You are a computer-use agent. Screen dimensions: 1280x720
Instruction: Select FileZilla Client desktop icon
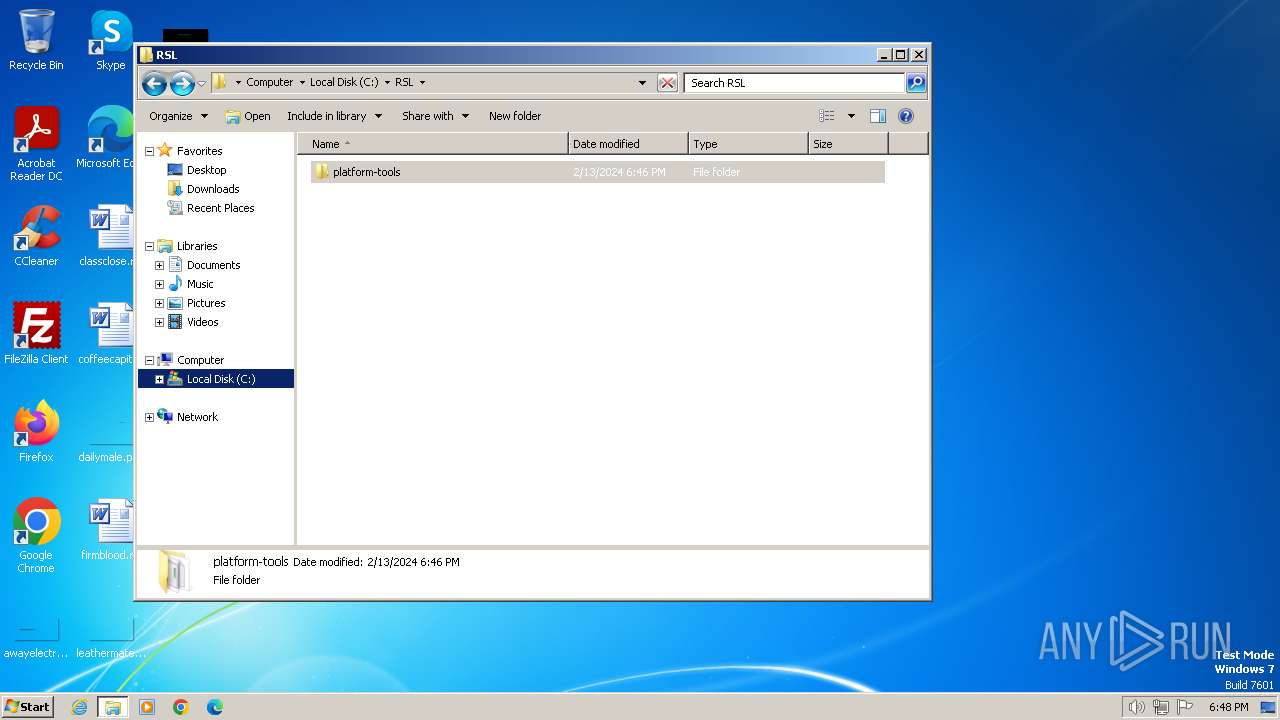tap(36, 334)
